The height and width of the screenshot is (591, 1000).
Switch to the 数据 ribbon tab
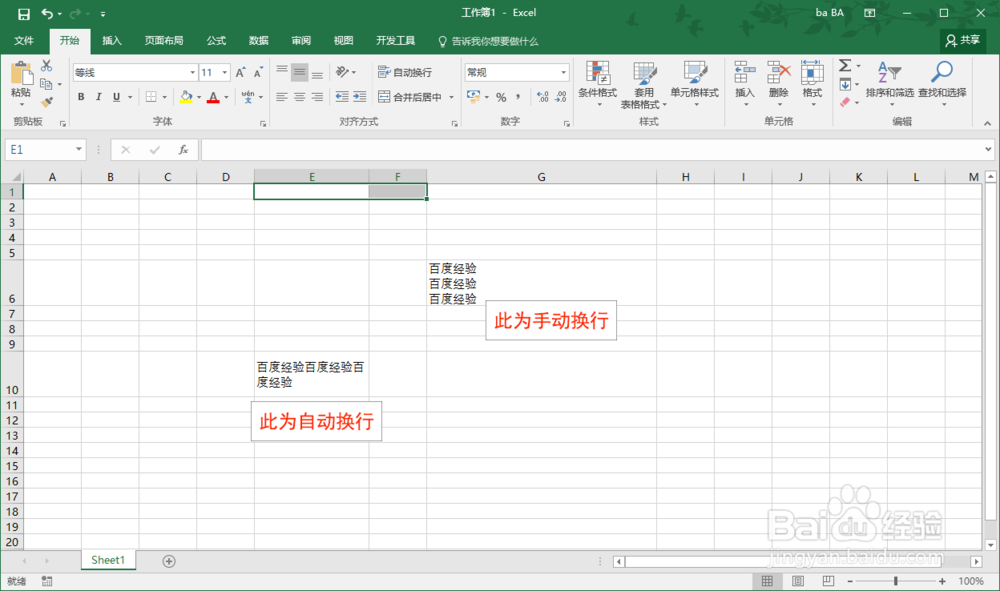pos(257,41)
